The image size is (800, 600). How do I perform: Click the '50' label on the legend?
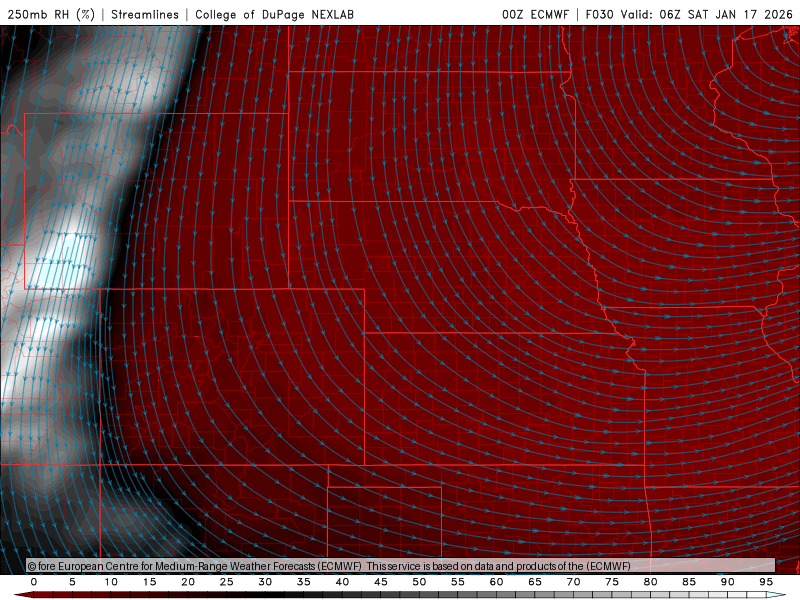pyautogui.click(x=419, y=582)
